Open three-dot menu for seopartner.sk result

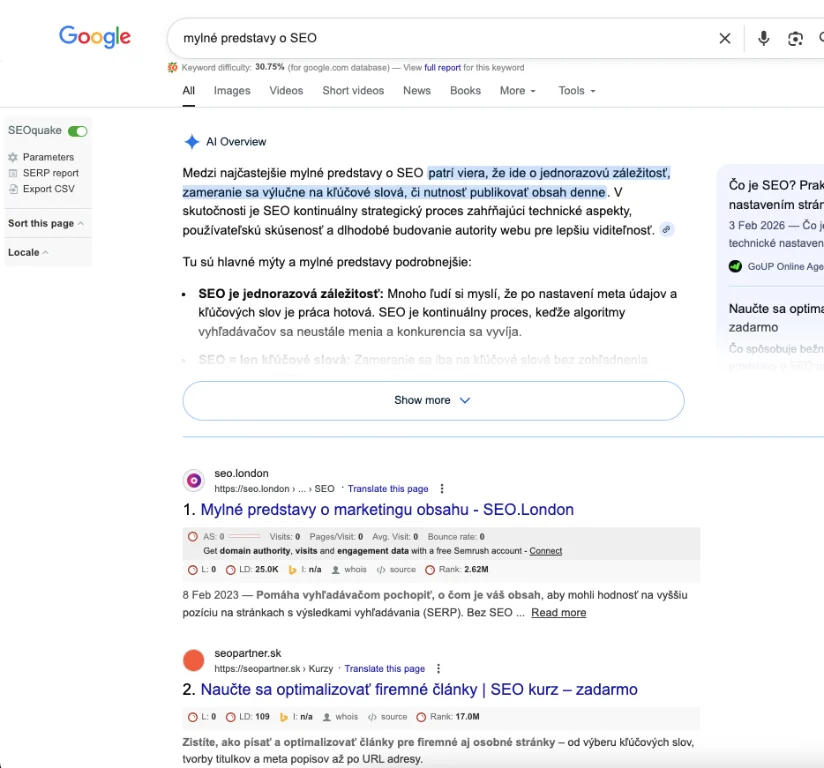[x=439, y=669]
